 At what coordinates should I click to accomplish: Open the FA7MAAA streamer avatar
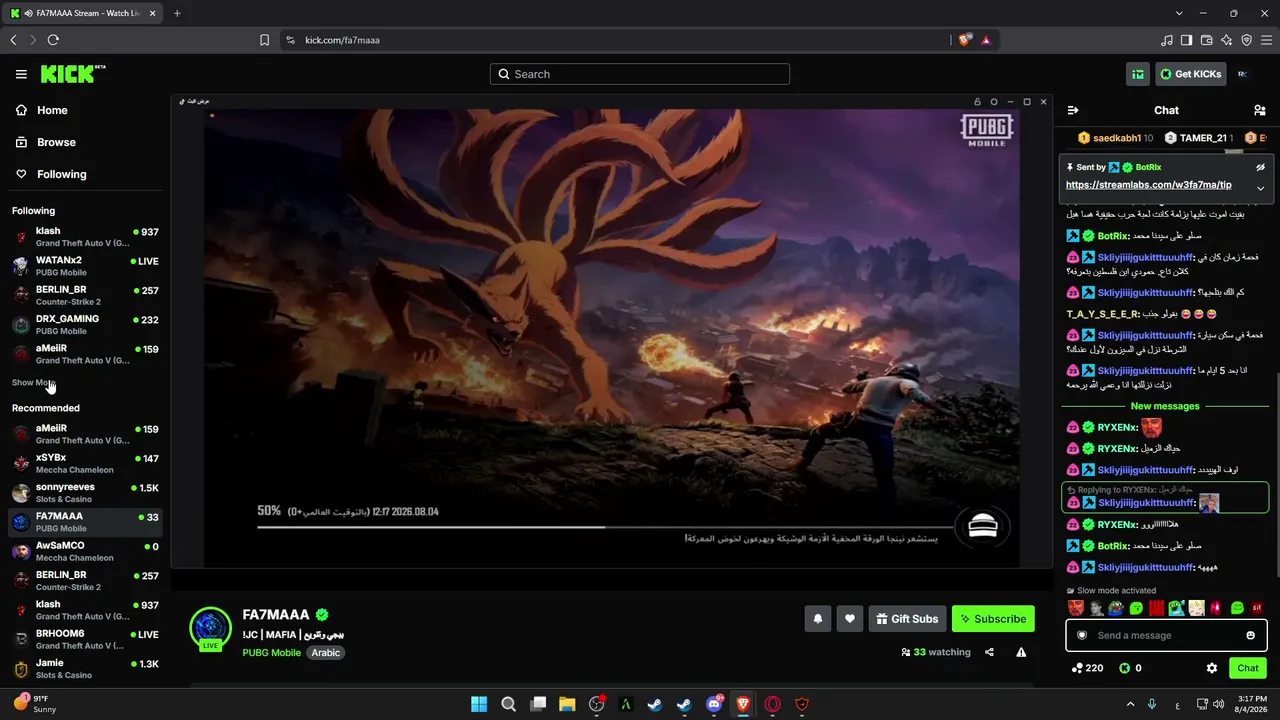click(210, 628)
